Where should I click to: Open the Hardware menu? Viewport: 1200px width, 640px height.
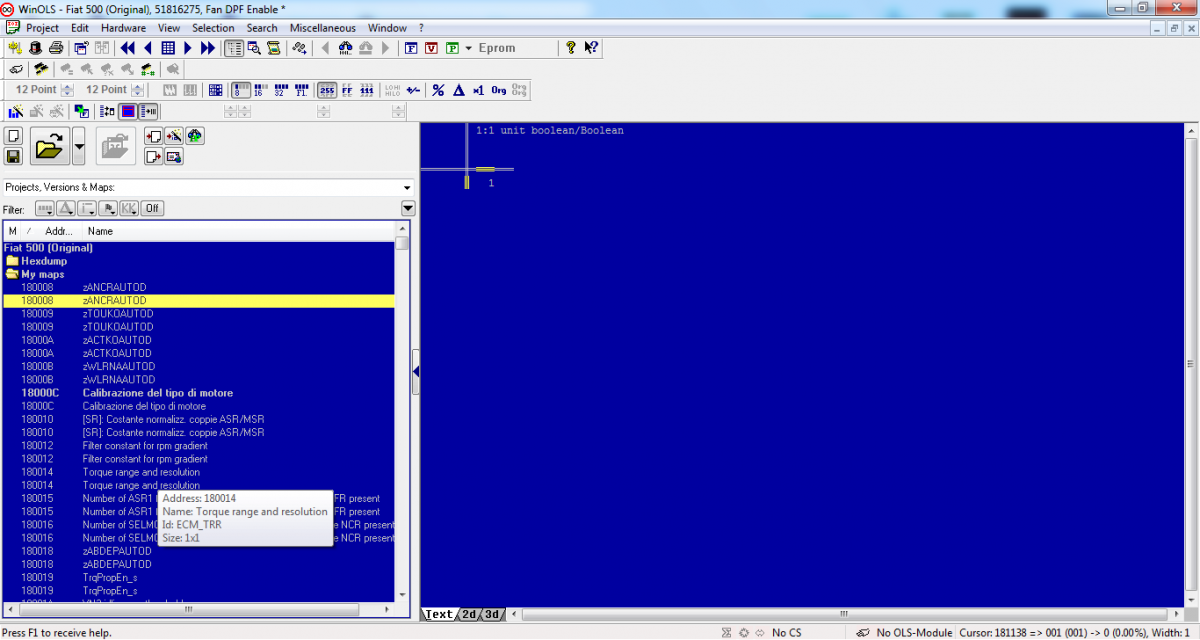[123, 28]
